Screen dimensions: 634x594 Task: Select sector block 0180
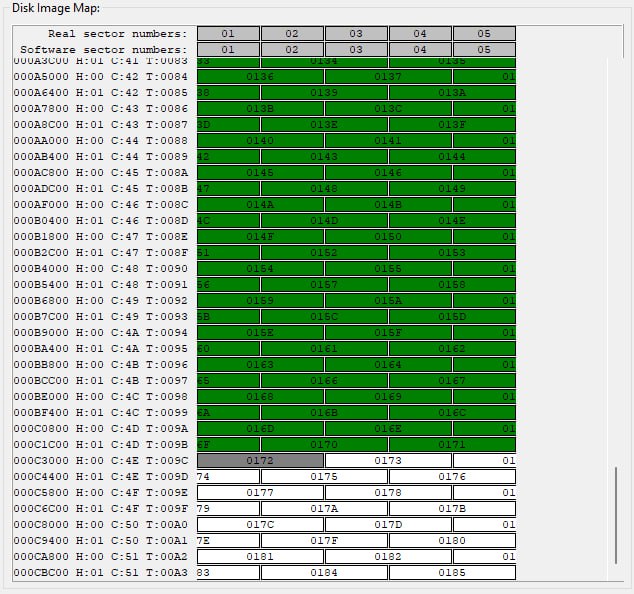click(x=452, y=541)
